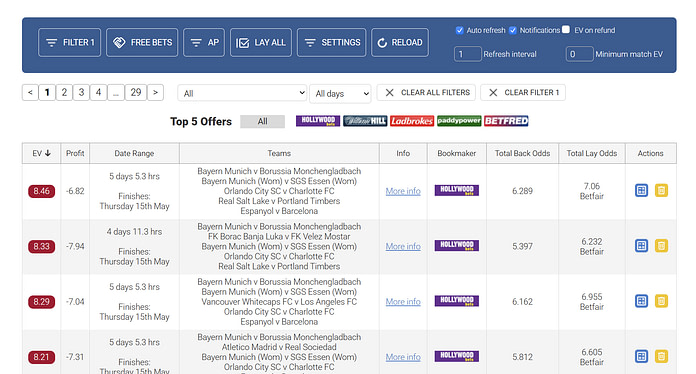Image resolution: width=696 pixels, height=374 pixels.
Task: Sort by EV column header
Action: pos(41,153)
